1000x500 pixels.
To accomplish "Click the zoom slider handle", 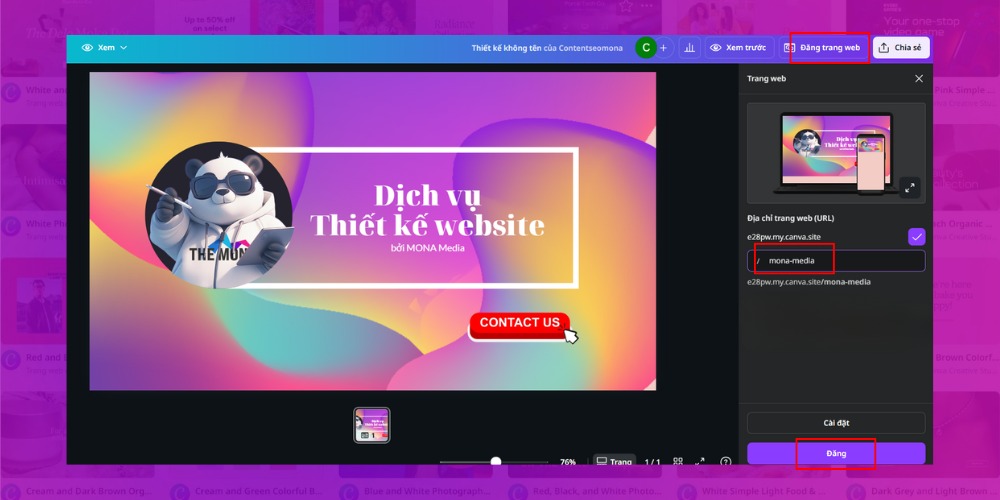I will coord(496,462).
